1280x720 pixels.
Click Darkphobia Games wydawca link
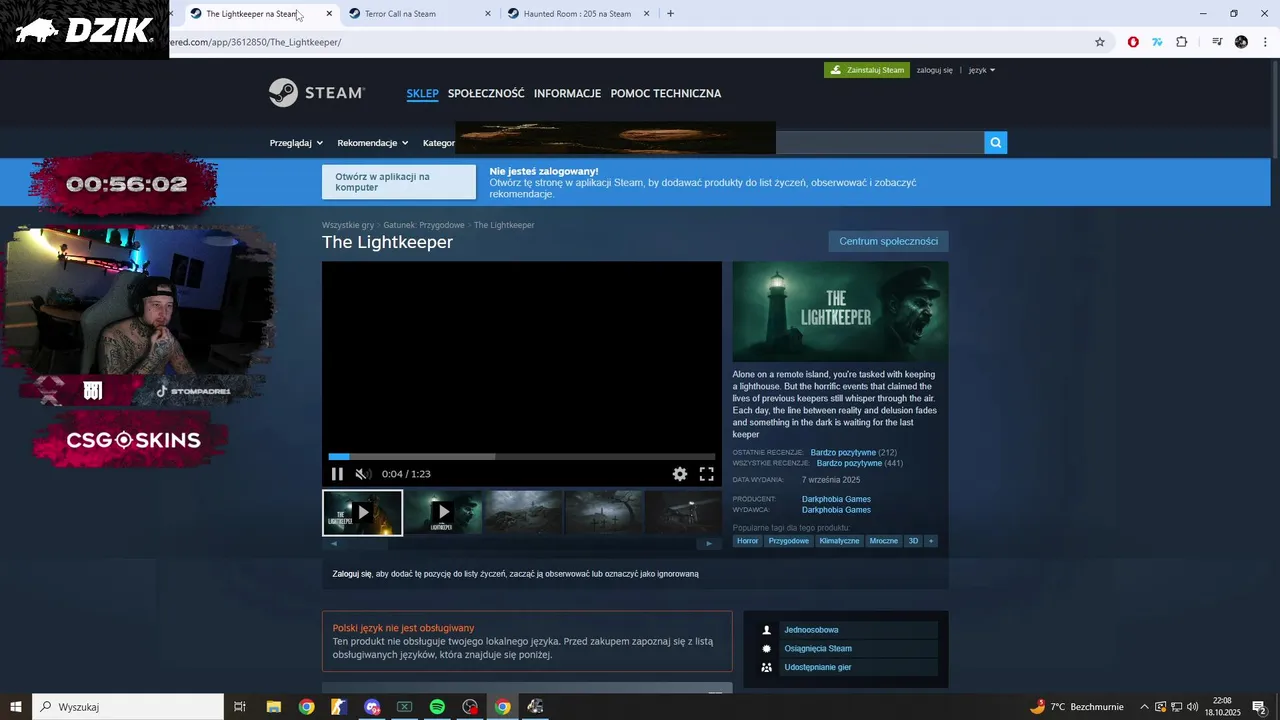(x=836, y=510)
